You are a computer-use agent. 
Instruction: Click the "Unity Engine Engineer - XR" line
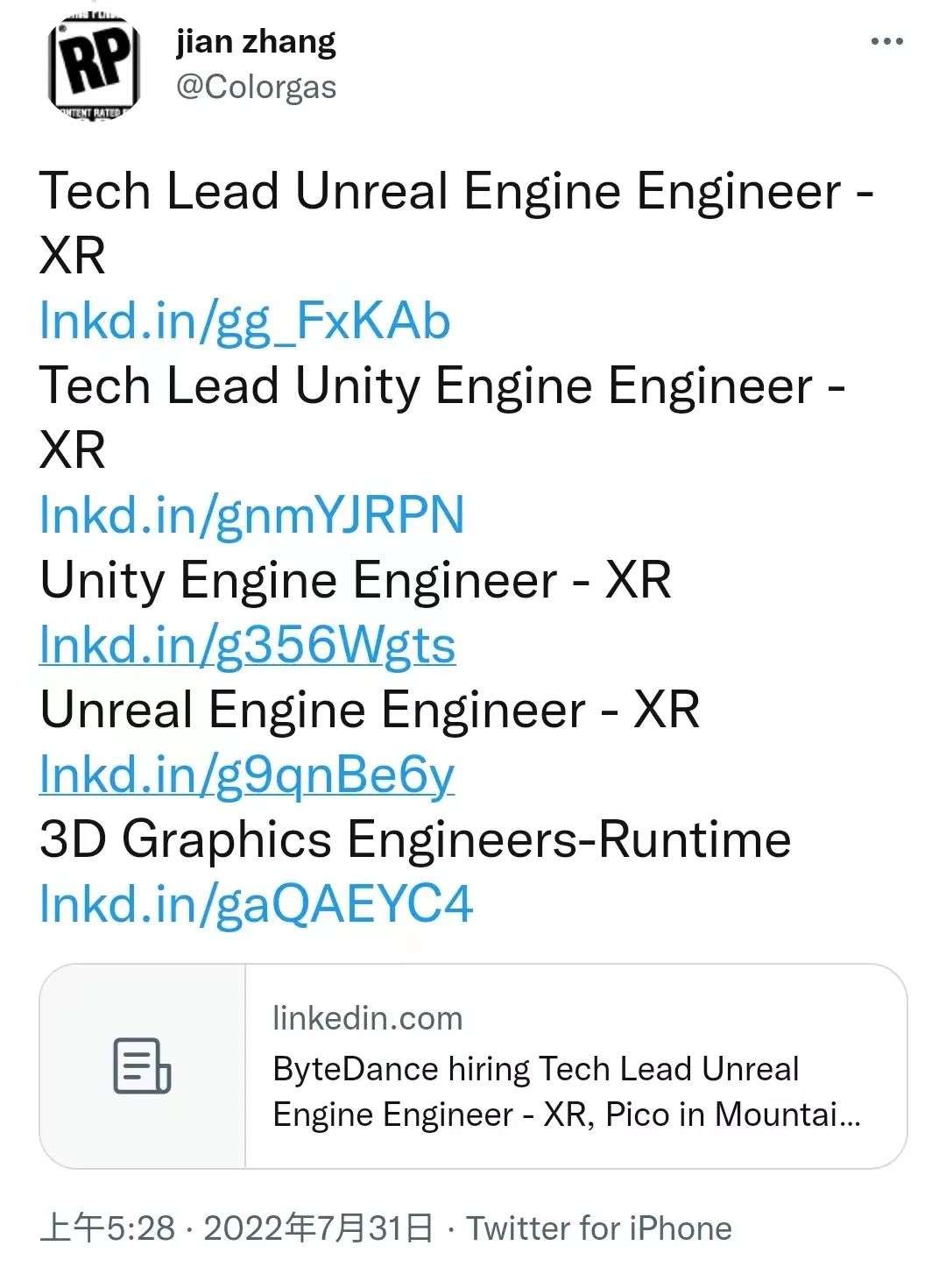tap(355, 580)
